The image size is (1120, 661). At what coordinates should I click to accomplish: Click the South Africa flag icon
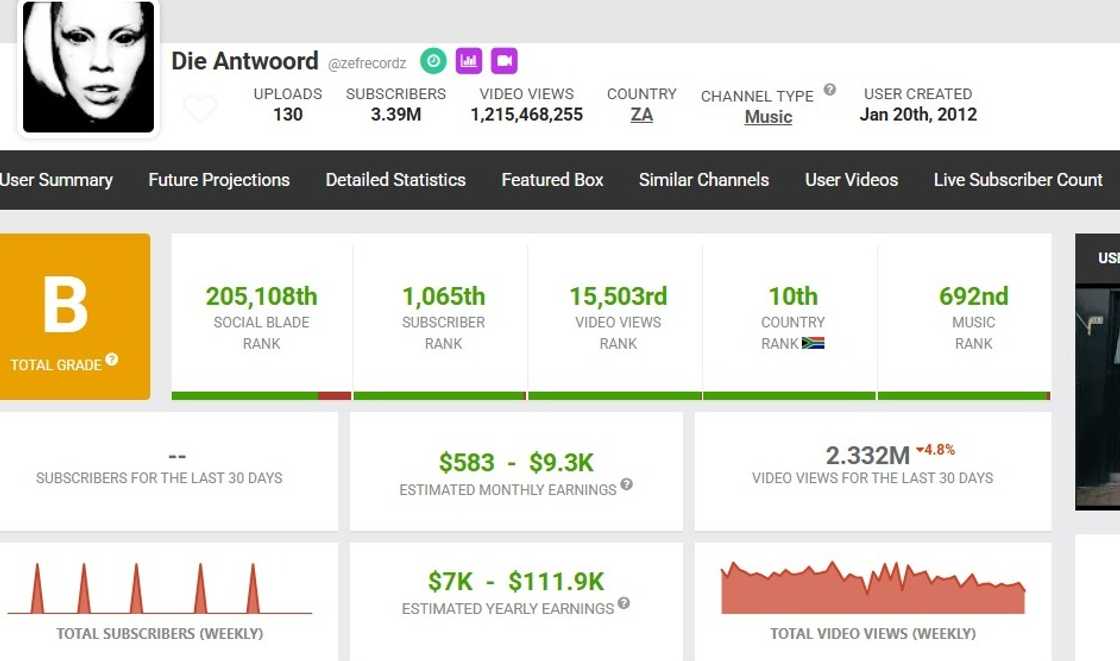tap(813, 343)
